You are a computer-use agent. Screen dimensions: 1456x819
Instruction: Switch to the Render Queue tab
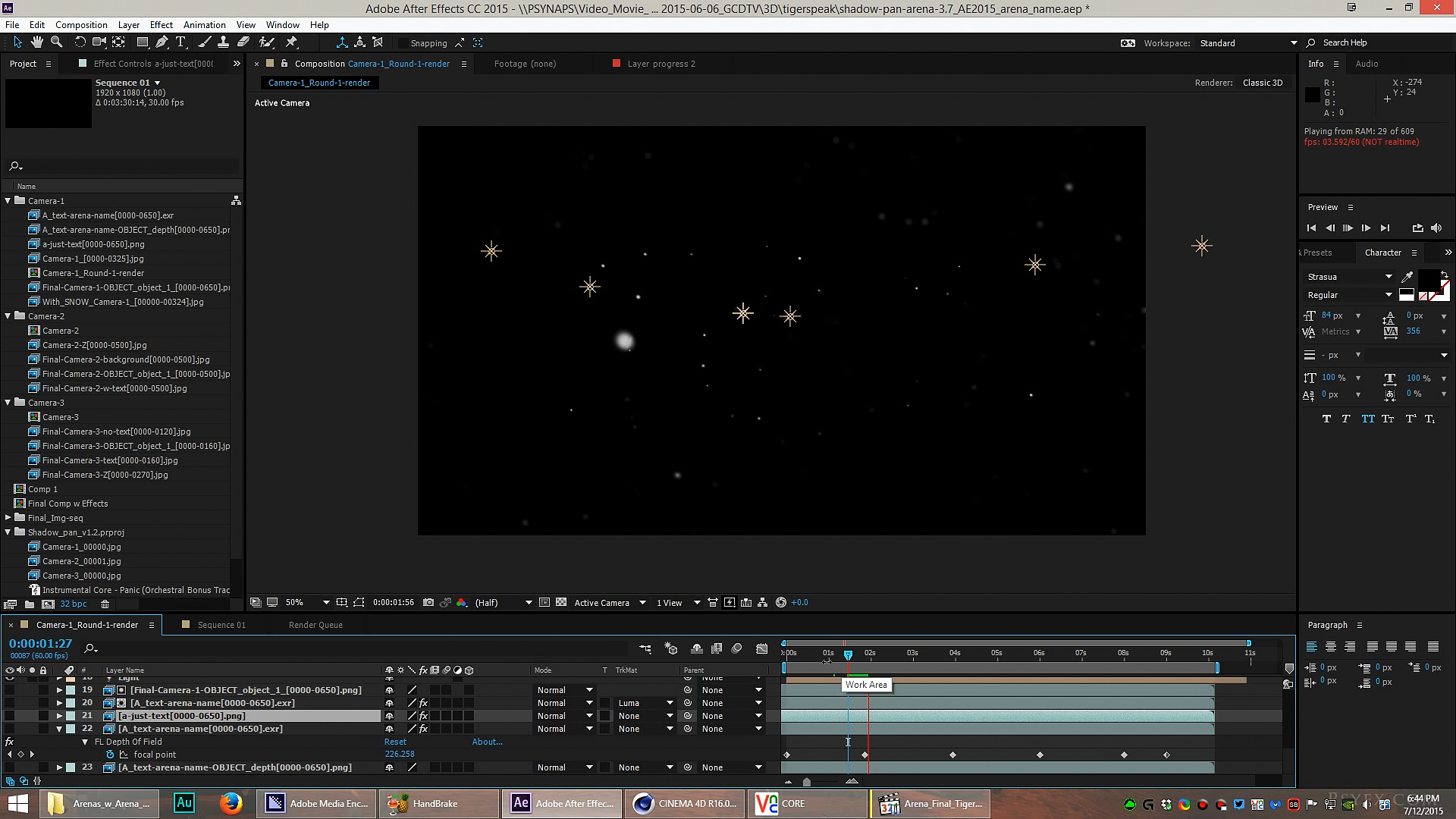[x=315, y=625]
